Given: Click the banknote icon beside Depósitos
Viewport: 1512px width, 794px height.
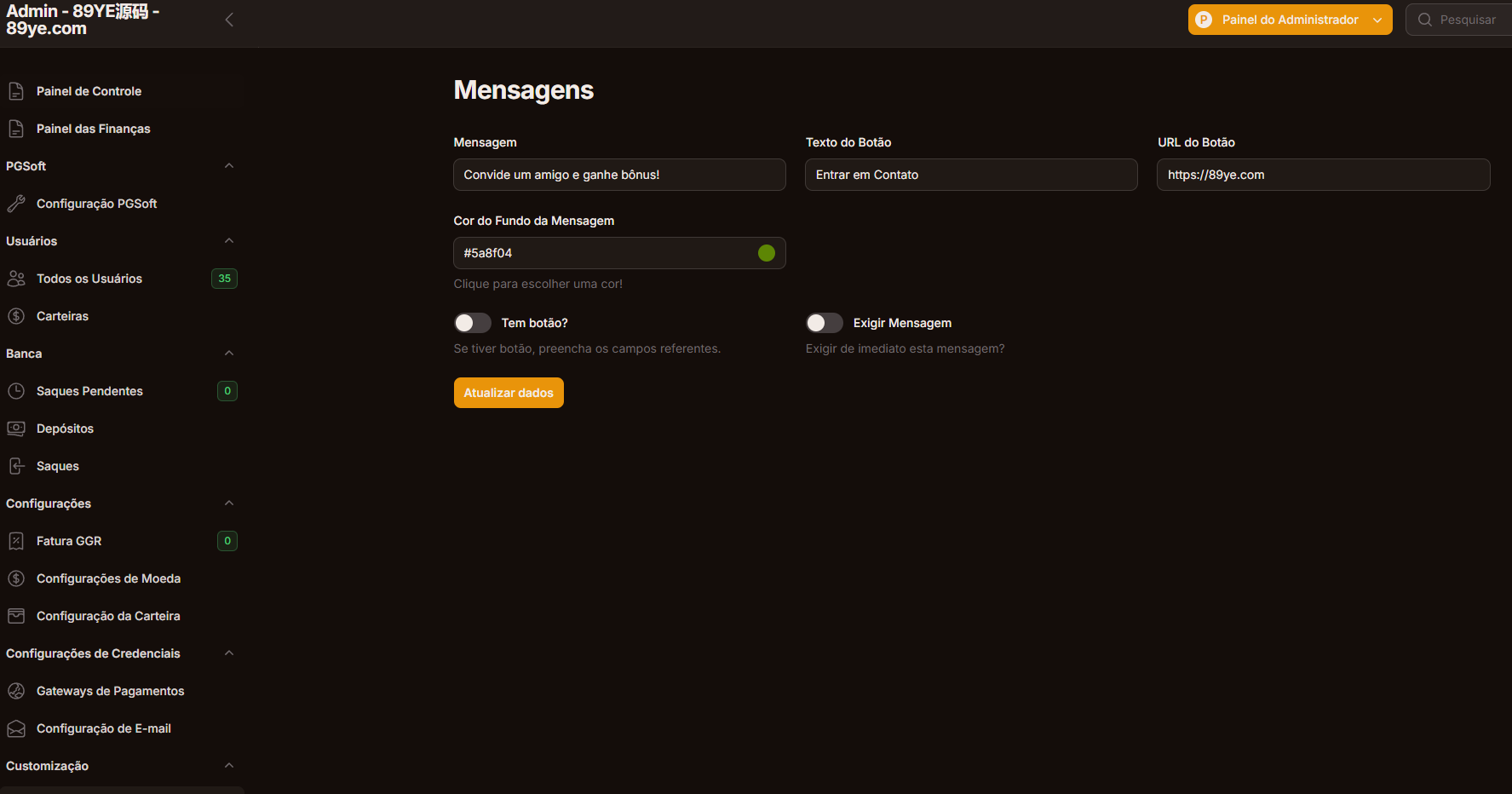Looking at the screenshot, I should (16, 429).
